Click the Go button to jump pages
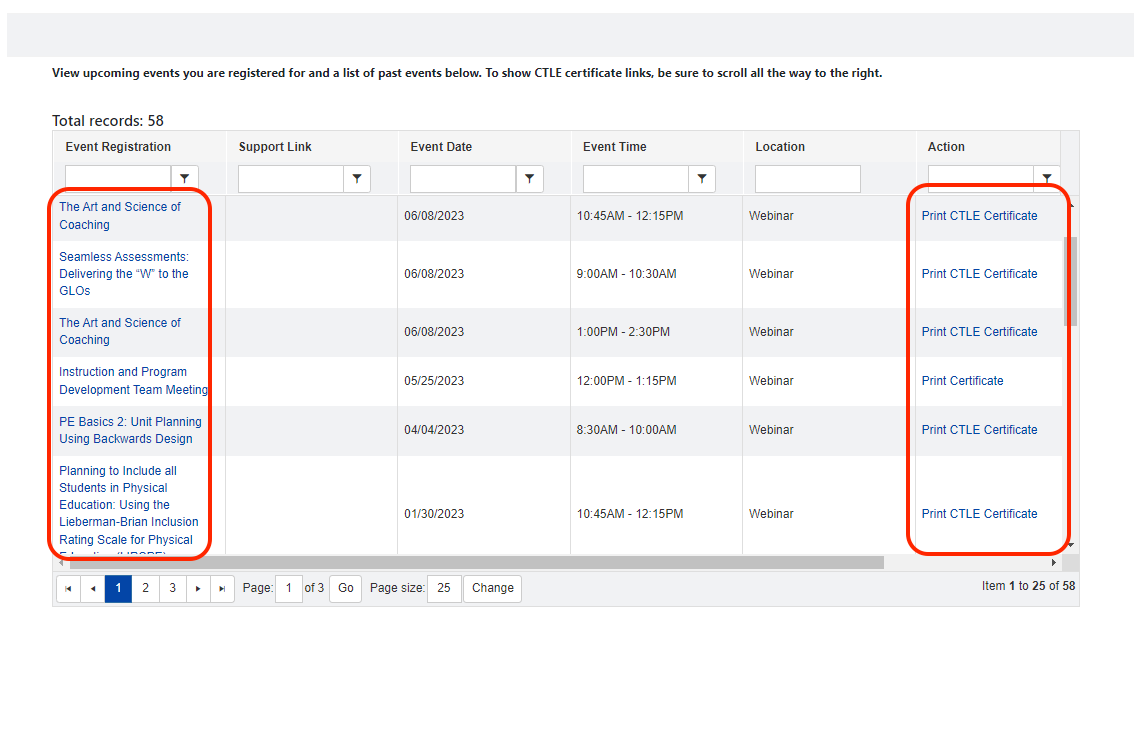Viewport: 1142px width, 745px height. (345, 589)
